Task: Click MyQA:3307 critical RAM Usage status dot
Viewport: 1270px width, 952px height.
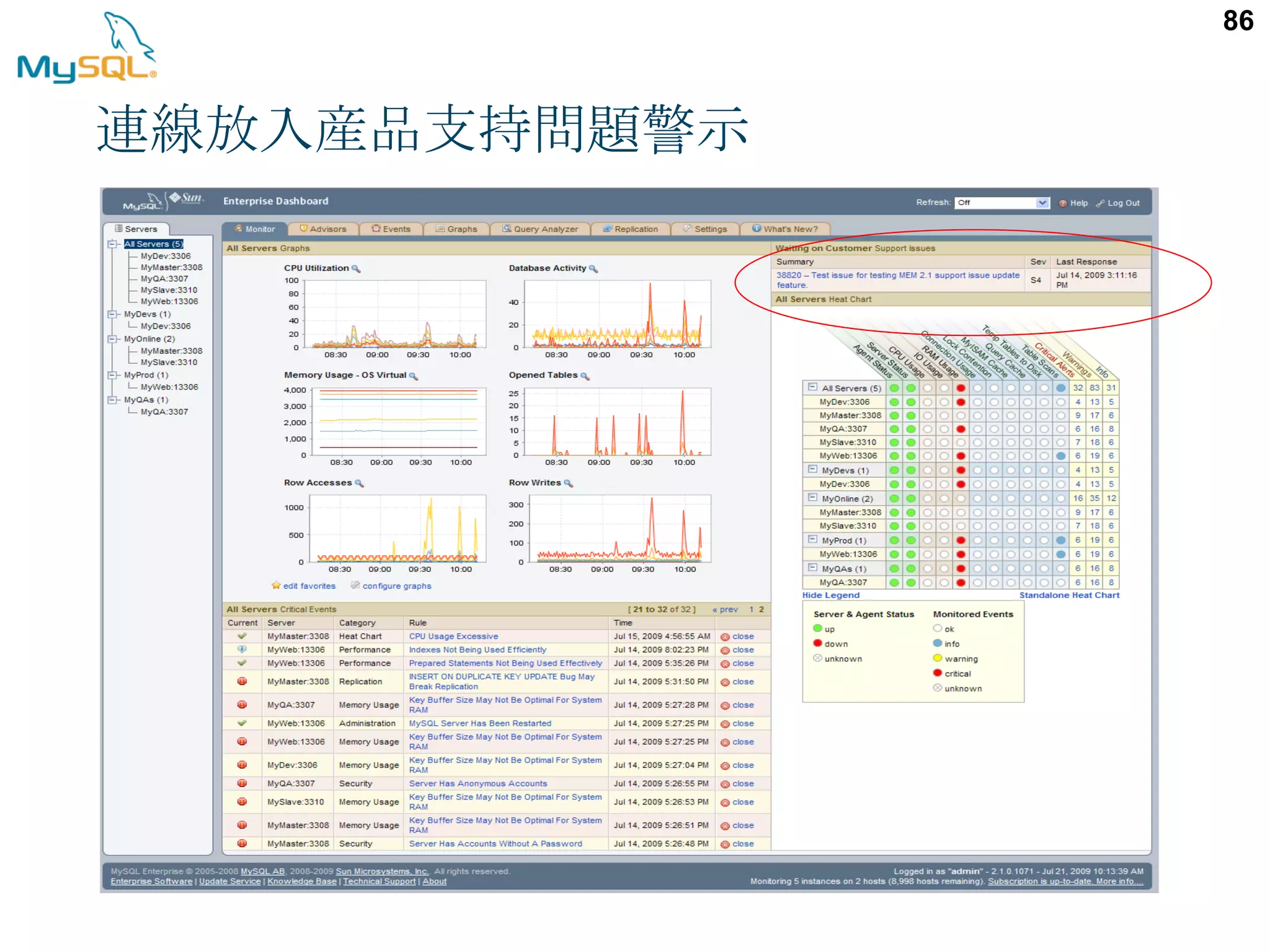Action: coord(961,429)
